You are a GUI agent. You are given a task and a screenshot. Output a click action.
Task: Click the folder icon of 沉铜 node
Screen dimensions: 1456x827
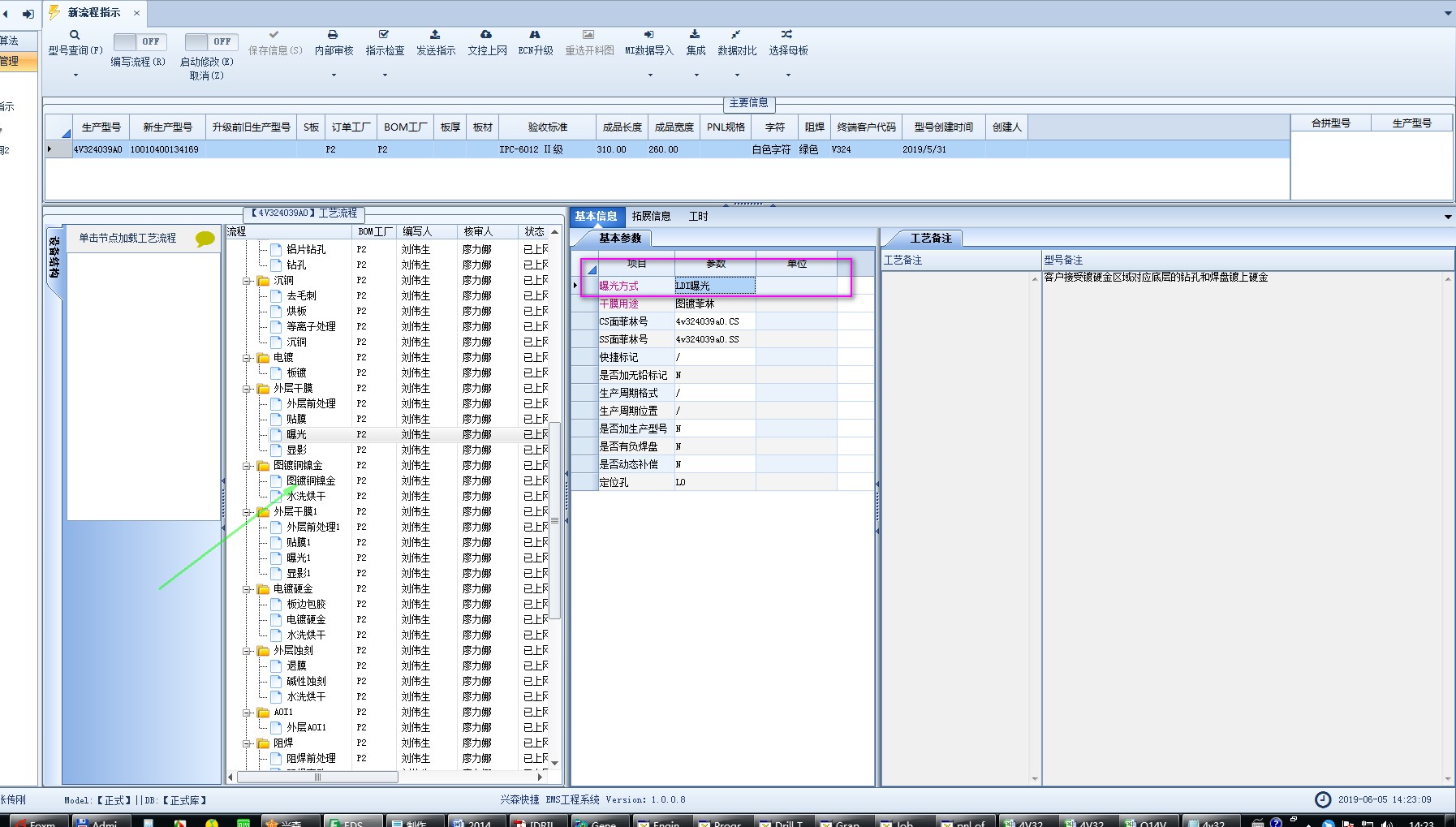pyautogui.click(x=263, y=281)
